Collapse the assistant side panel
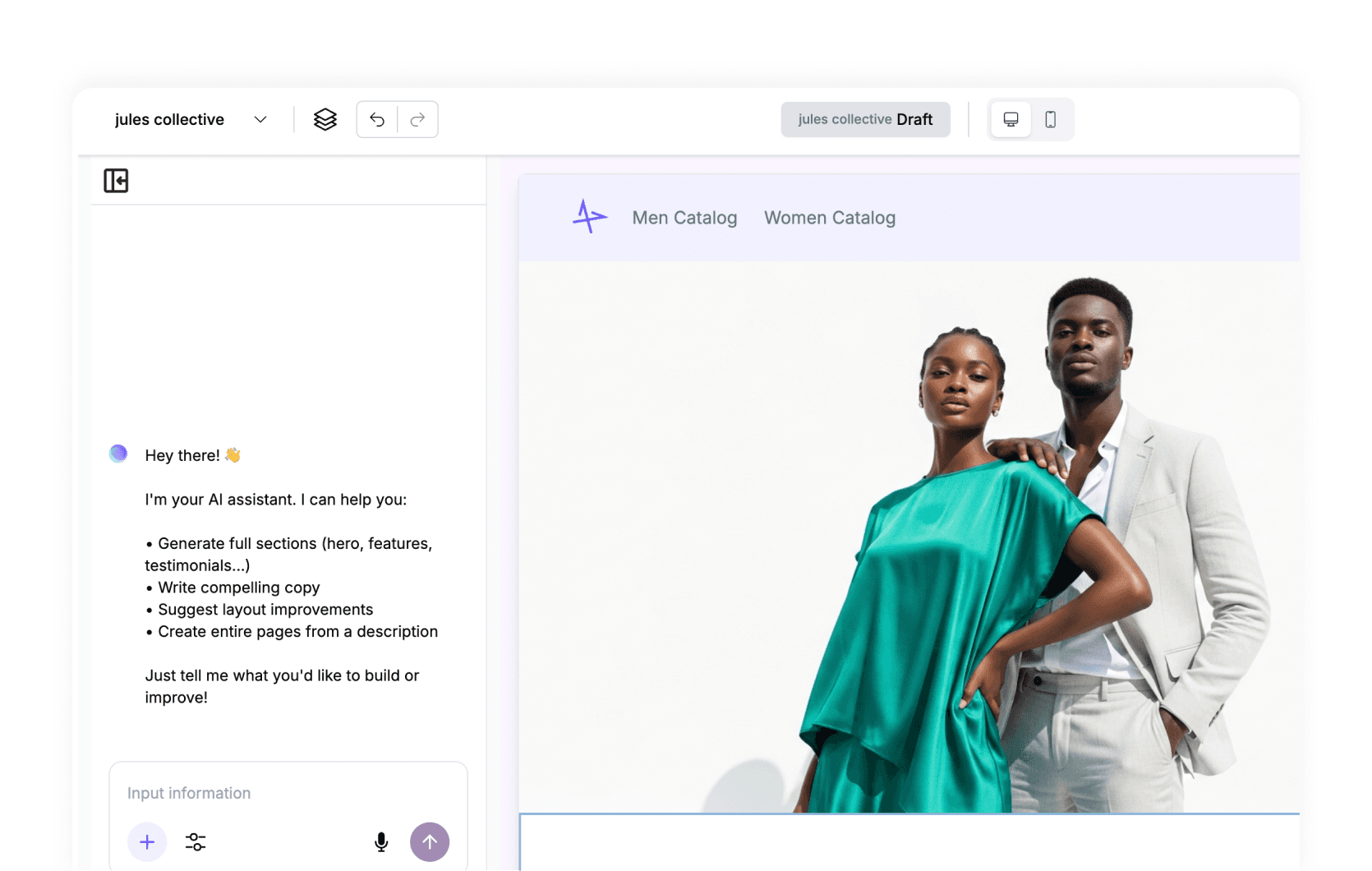This screenshot has width=1372, height=871. click(116, 181)
